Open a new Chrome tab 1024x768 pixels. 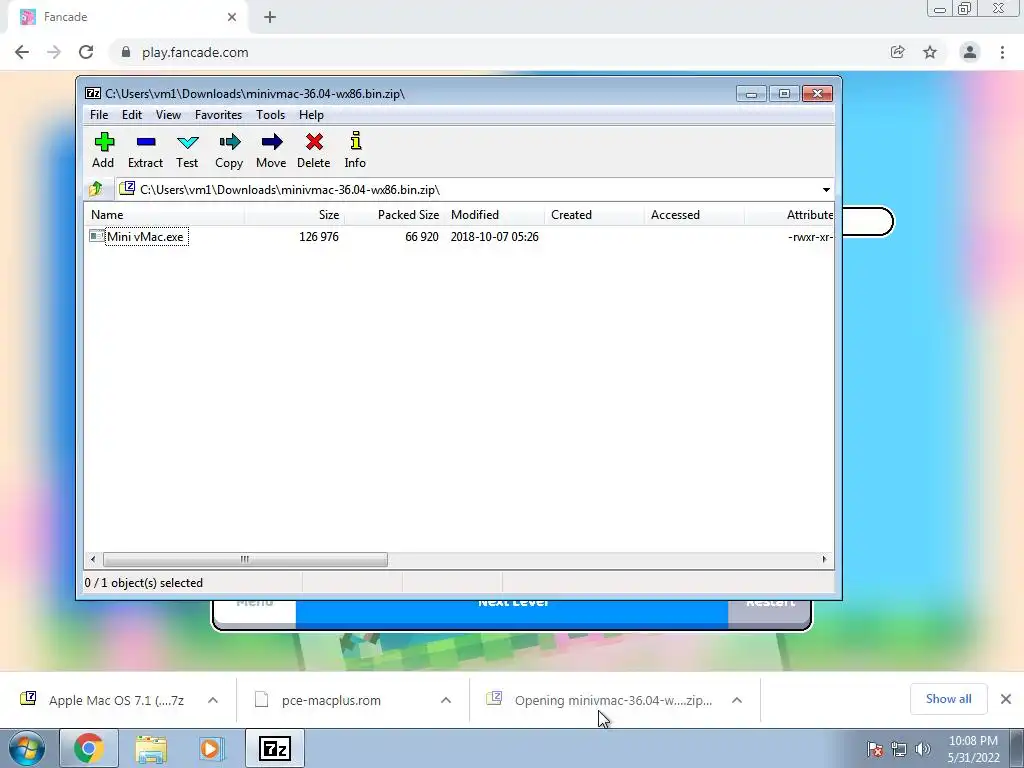(270, 17)
